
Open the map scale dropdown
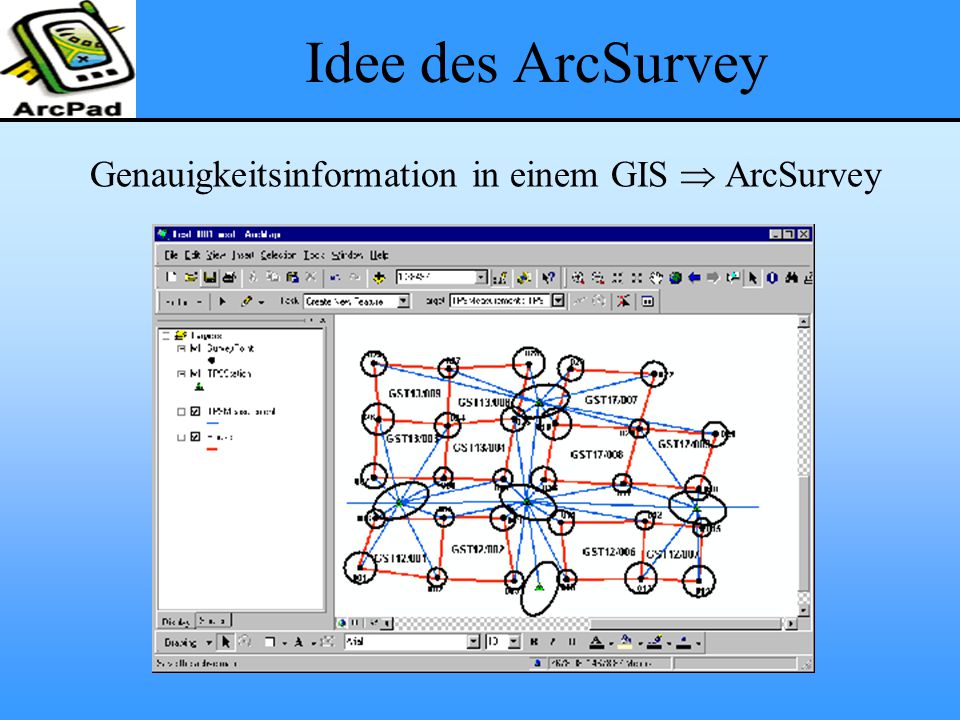coord(482,277)
